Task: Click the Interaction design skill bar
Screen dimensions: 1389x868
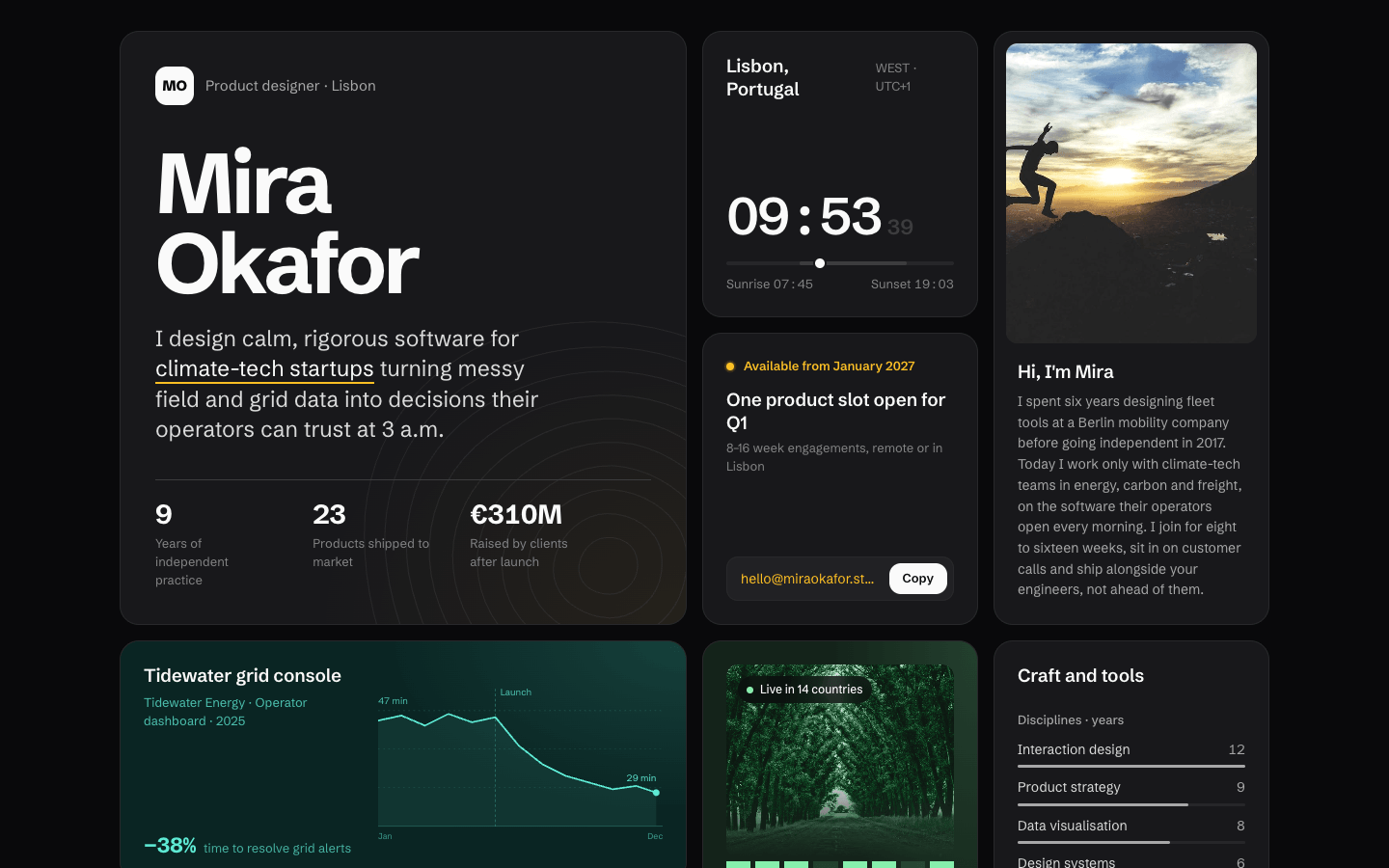Action: pos(1131,766)
